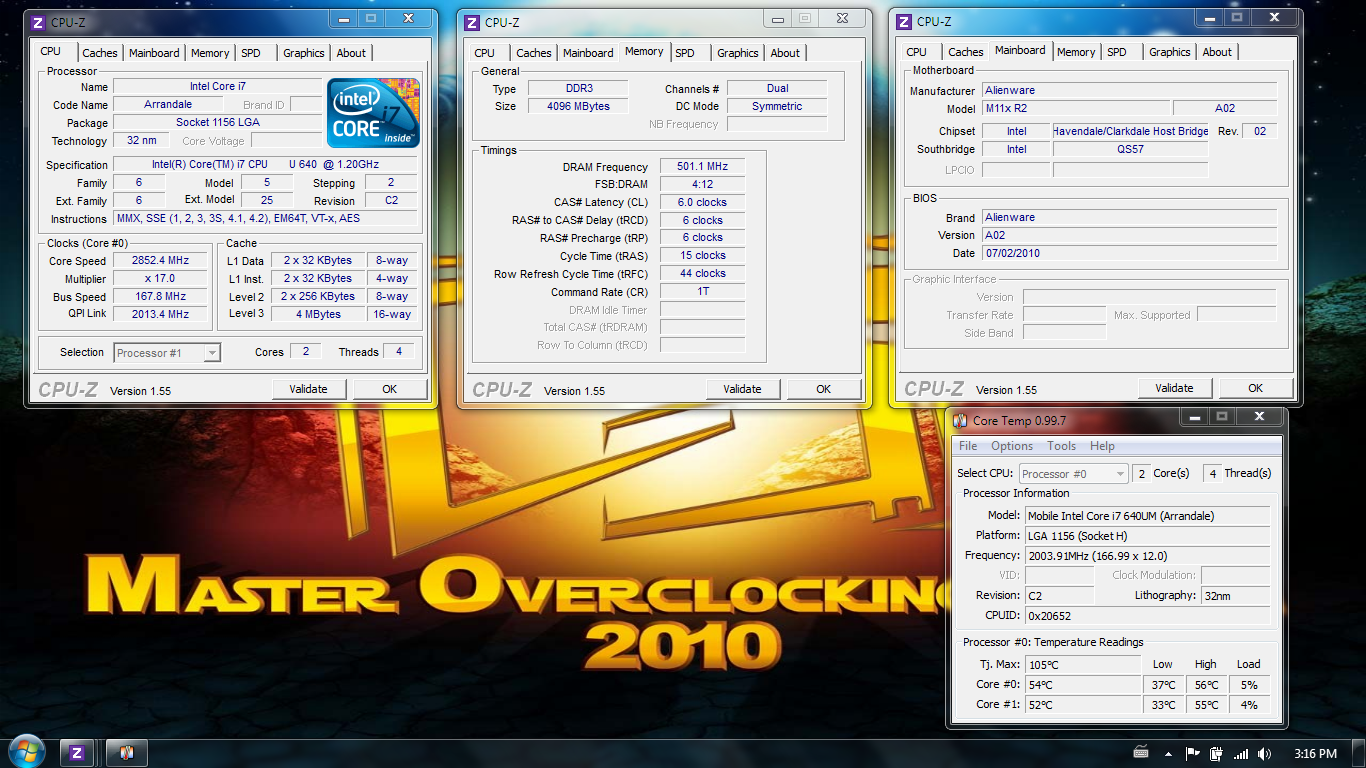Click on-screen keyboard tray icon
This screenshot has height=768, width=1366.
(1141, 752)
